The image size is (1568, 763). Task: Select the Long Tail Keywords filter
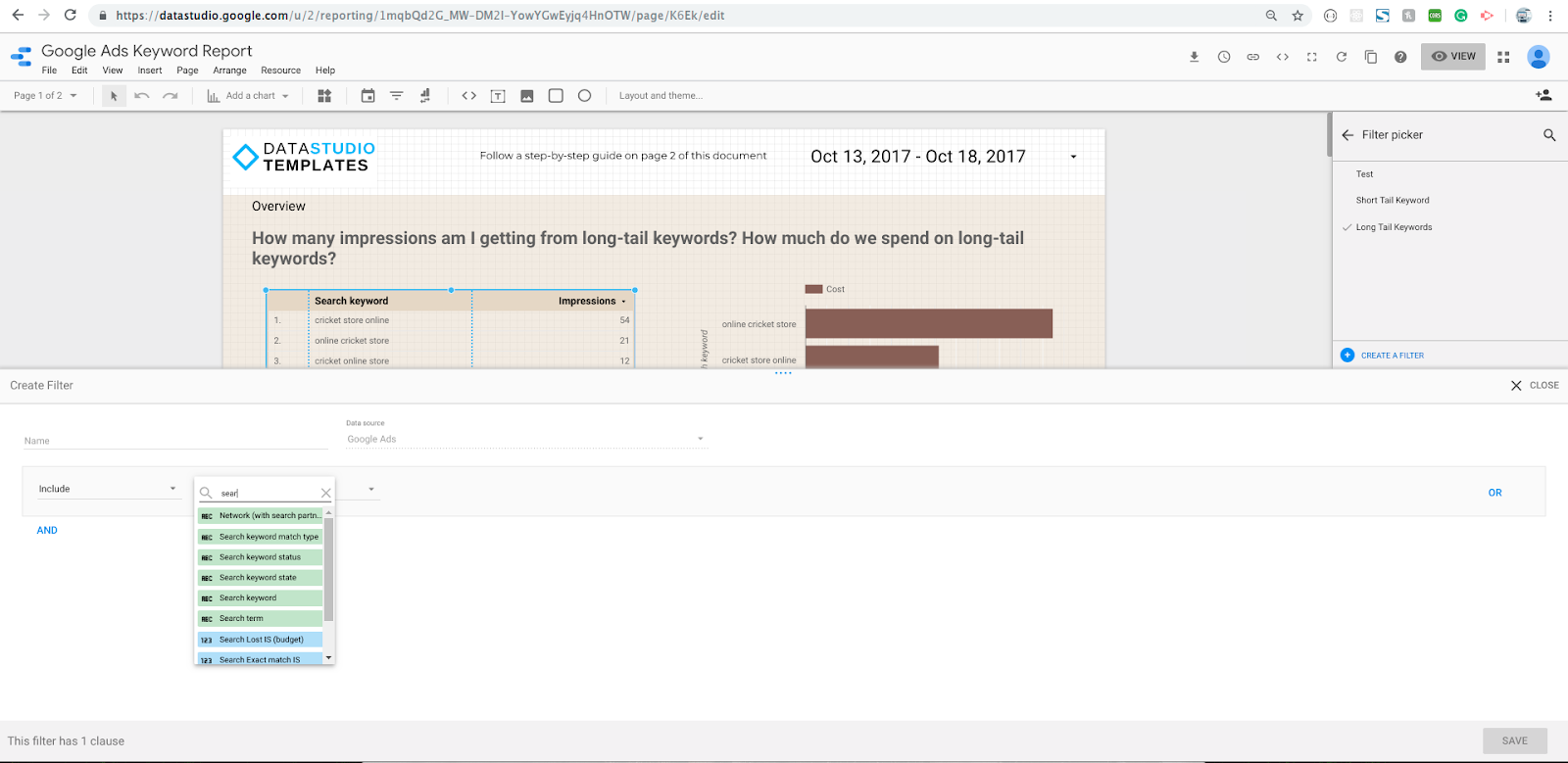click(1394, 227)
